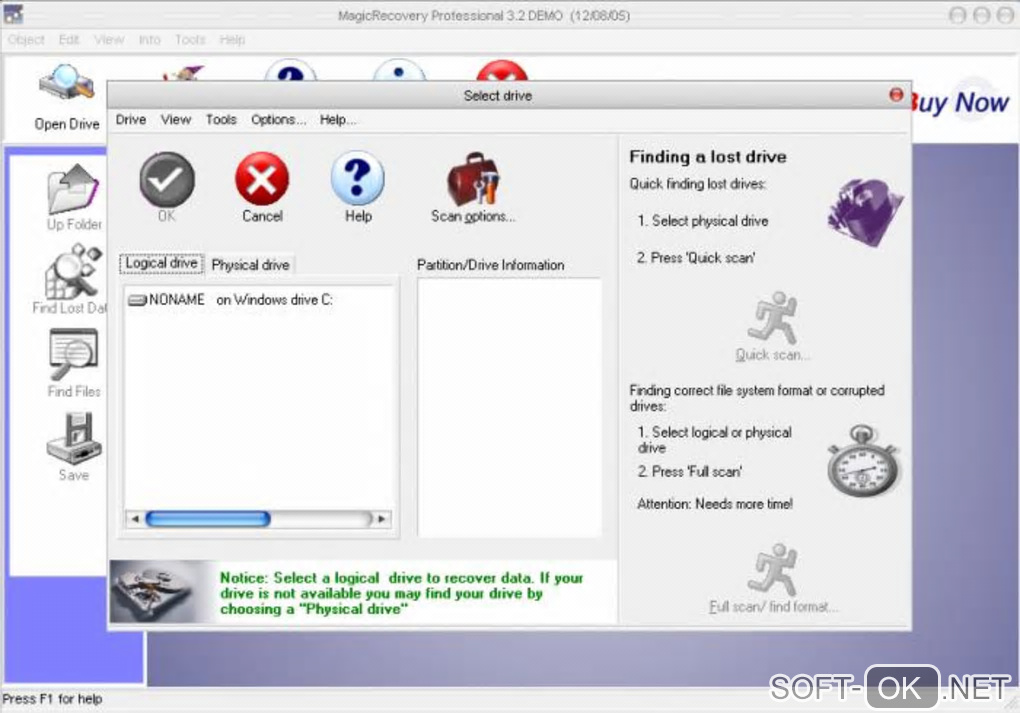Switch to the Logical drive tab
The height and width of the screenshot is (713, 1020).
click(161, 263)
